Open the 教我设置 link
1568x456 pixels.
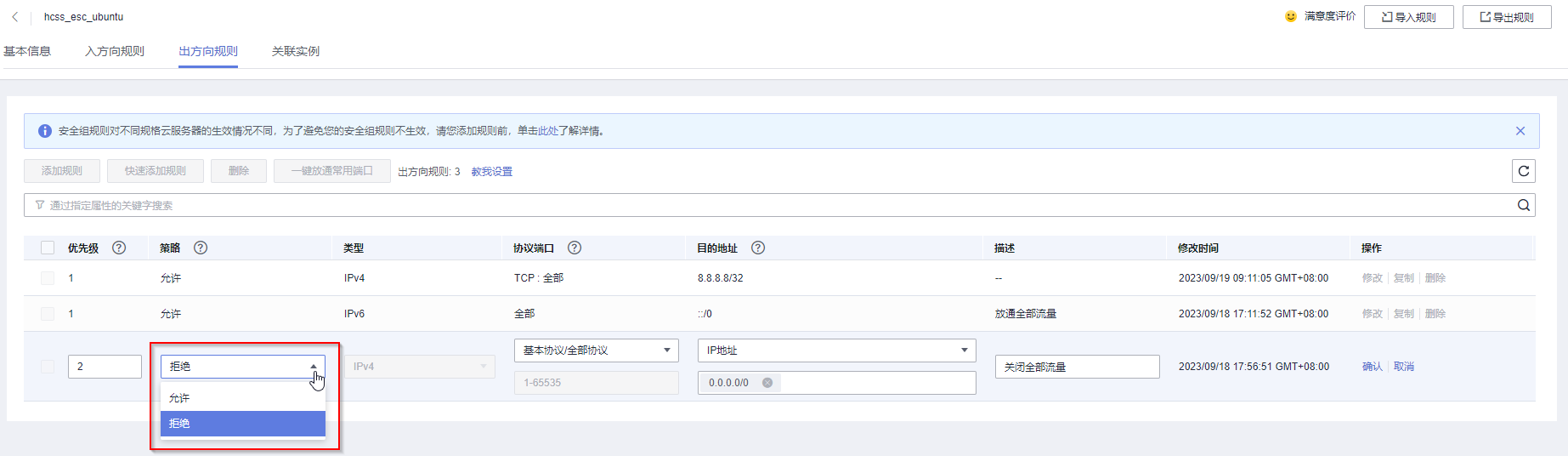[x=492, y=172]
